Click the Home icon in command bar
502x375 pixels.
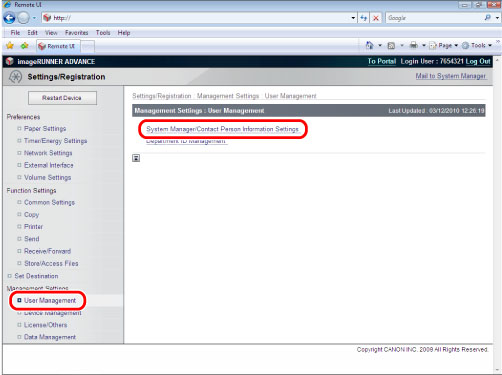pyautogui.click(x=369, y=45)
